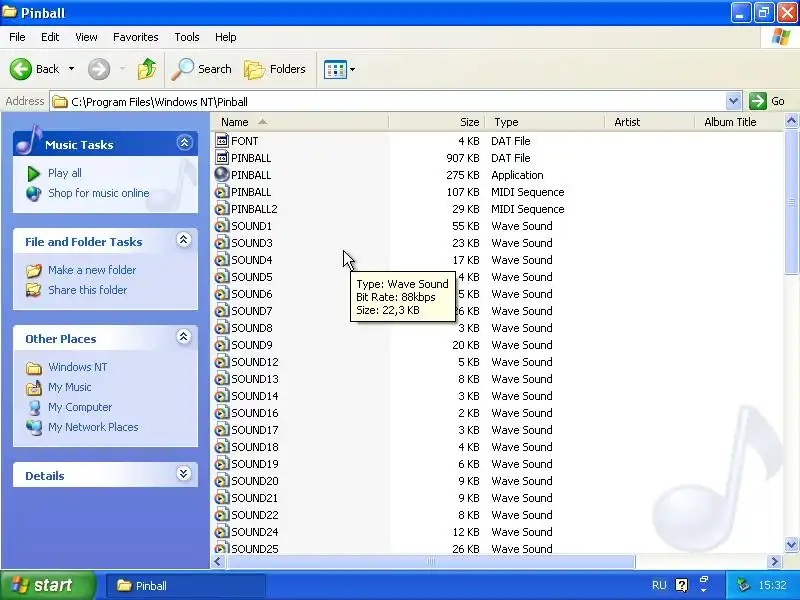800x600 pixels.
Task: Expand the Details panel
Action: [184, 473]
